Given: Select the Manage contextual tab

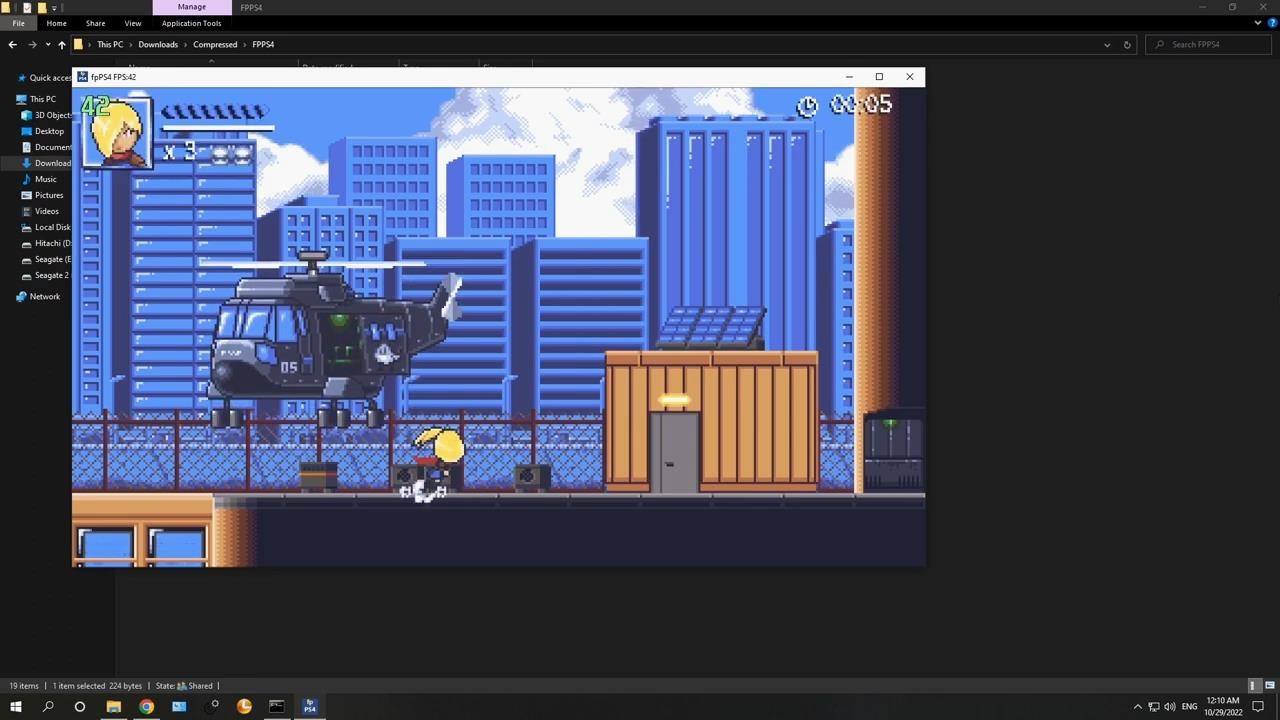Looking at the screenshot, I should [x=191, y=7].
